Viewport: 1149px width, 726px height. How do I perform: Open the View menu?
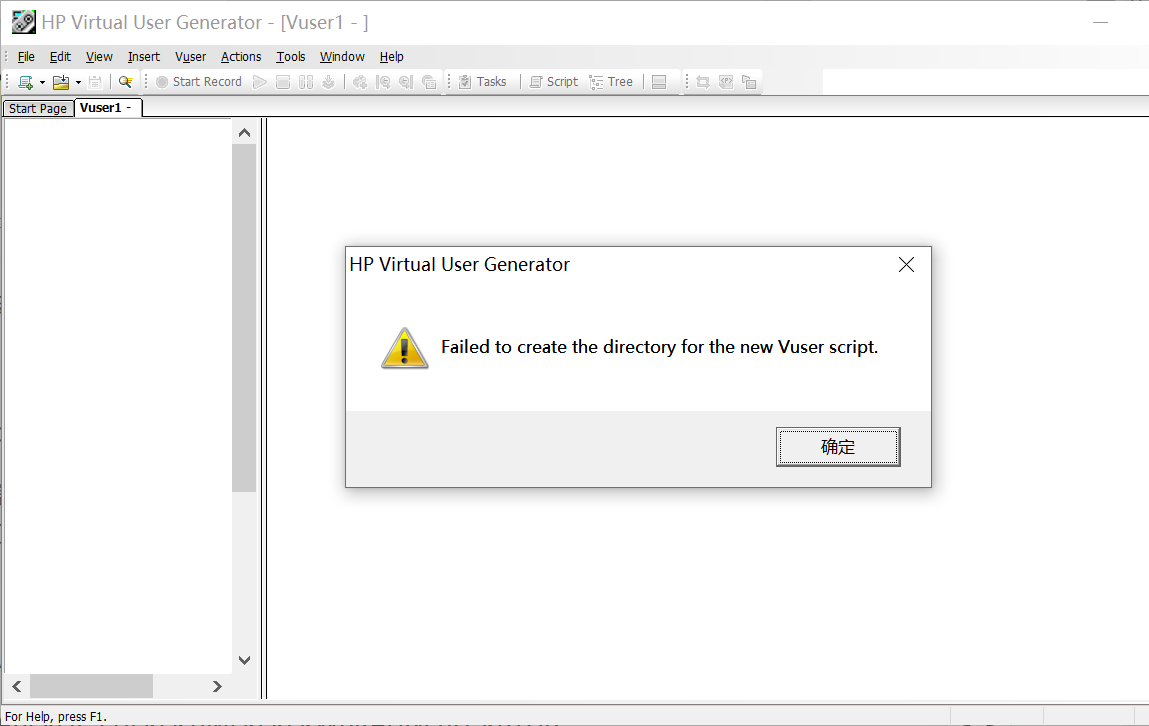[99, 56]
